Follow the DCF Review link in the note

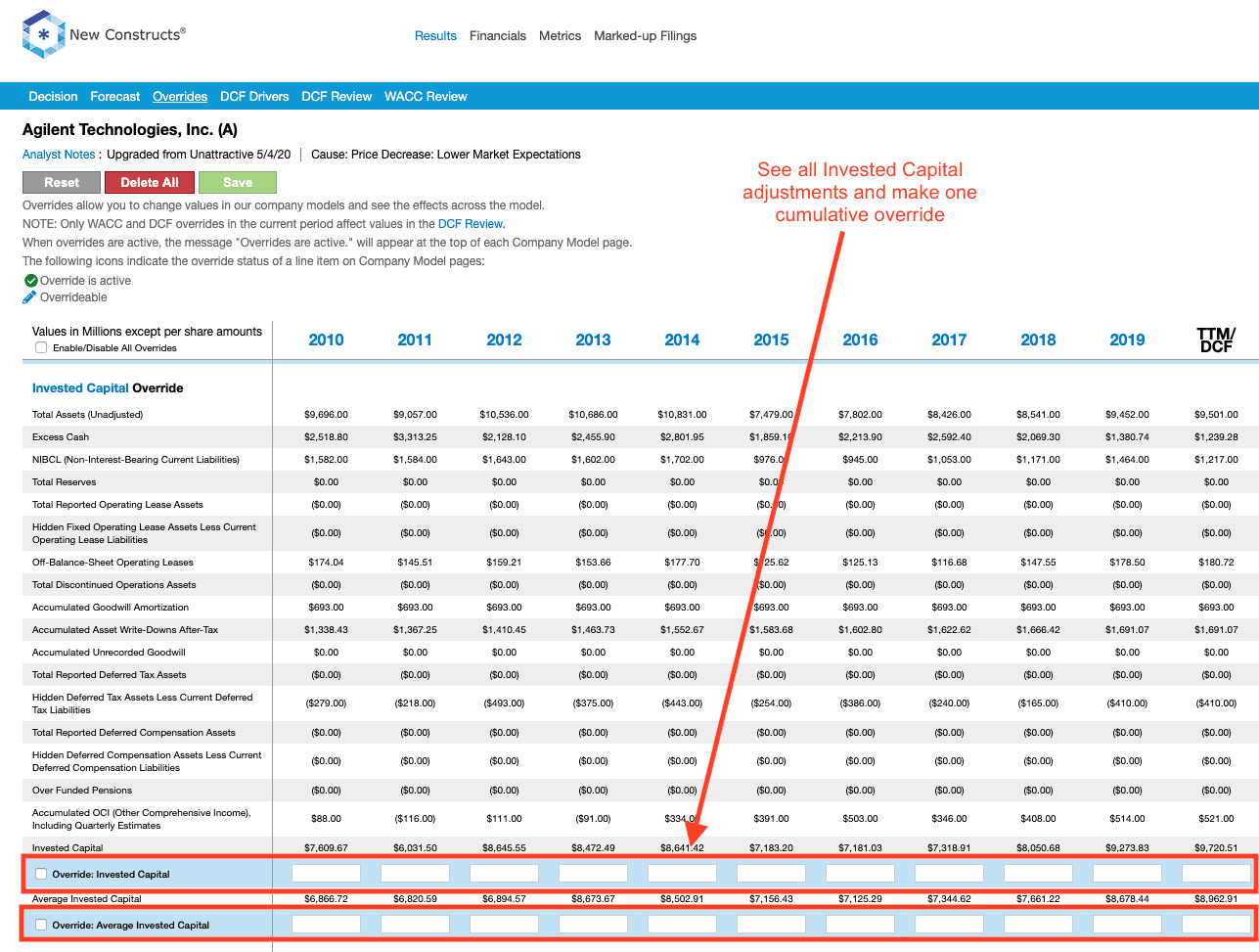(x=470, y=224)
